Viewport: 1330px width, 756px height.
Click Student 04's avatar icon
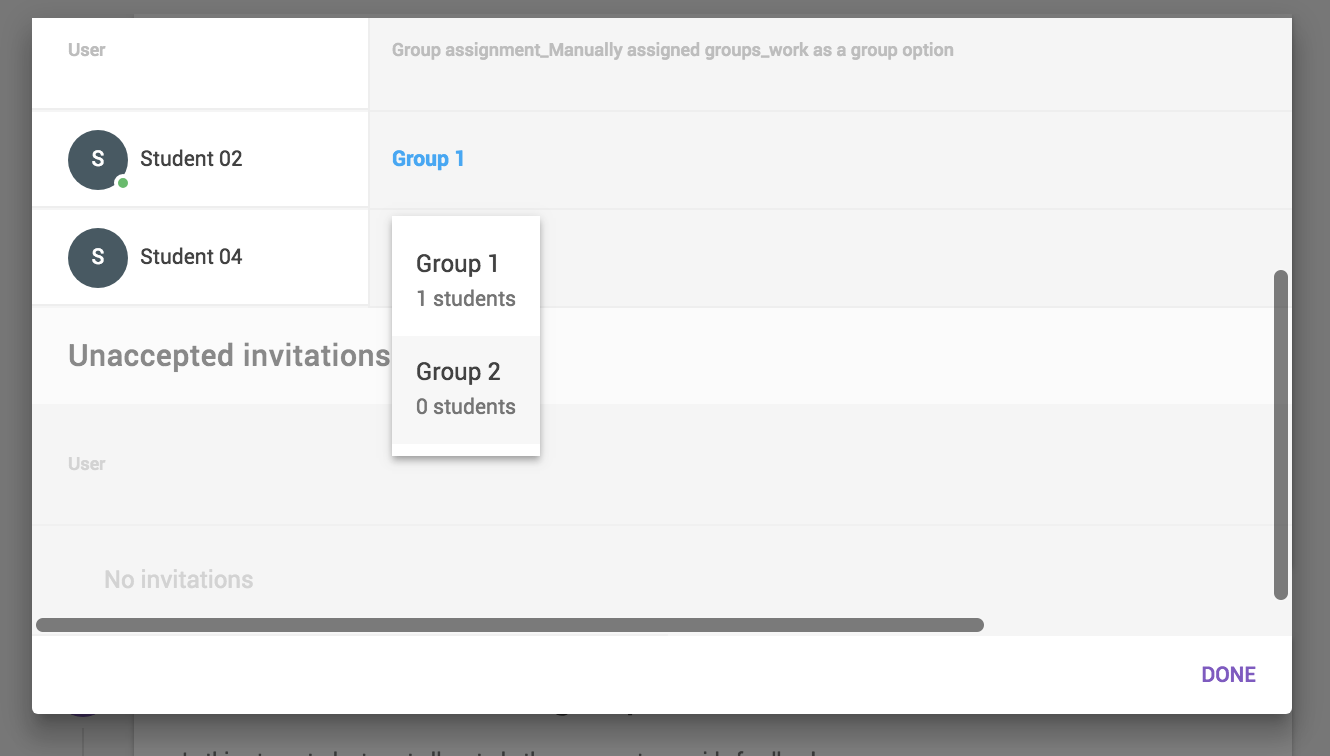(97, 257)
